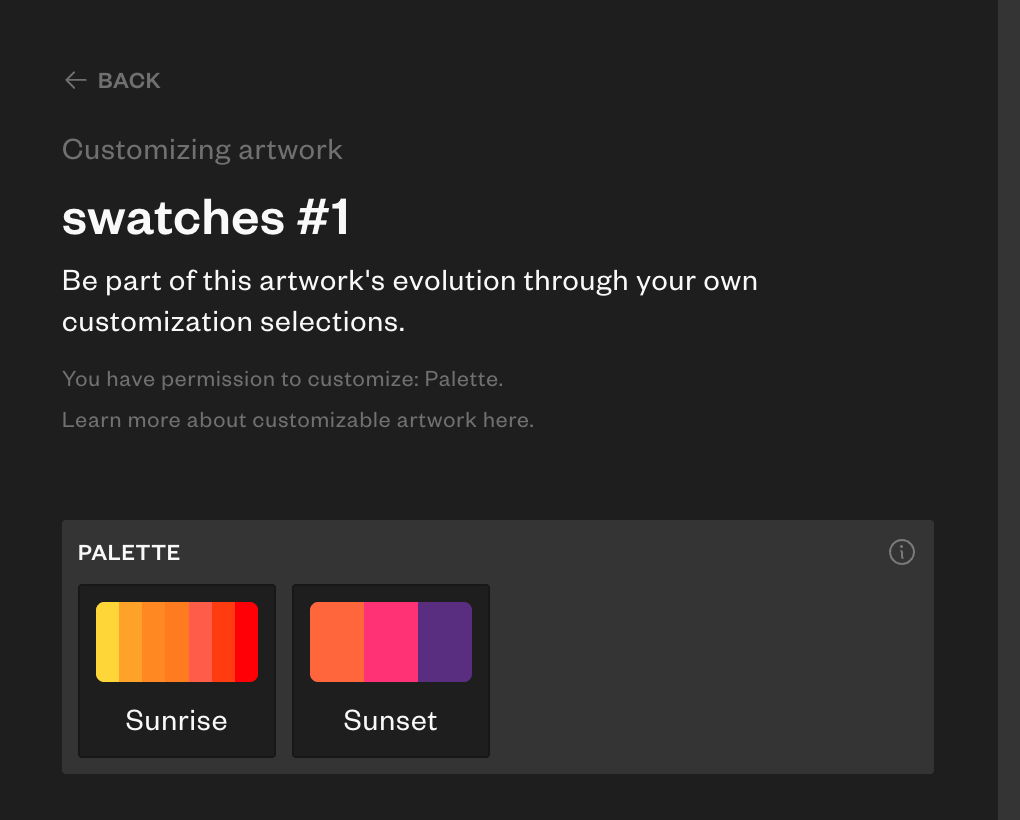Image resolution: width=1020 pixels, height=820 pixels.
Task: Click the Sunset label text
Action: pyautogui.click(x=391, y=720)
